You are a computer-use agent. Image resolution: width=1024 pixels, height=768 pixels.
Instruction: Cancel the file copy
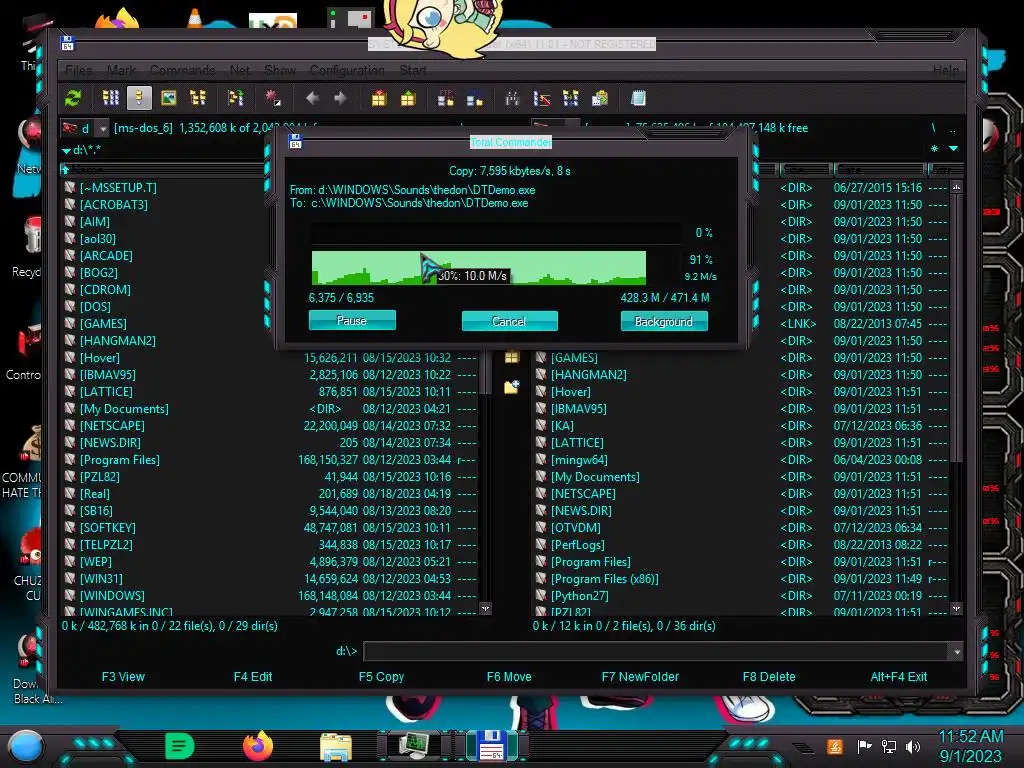(509, 321)
